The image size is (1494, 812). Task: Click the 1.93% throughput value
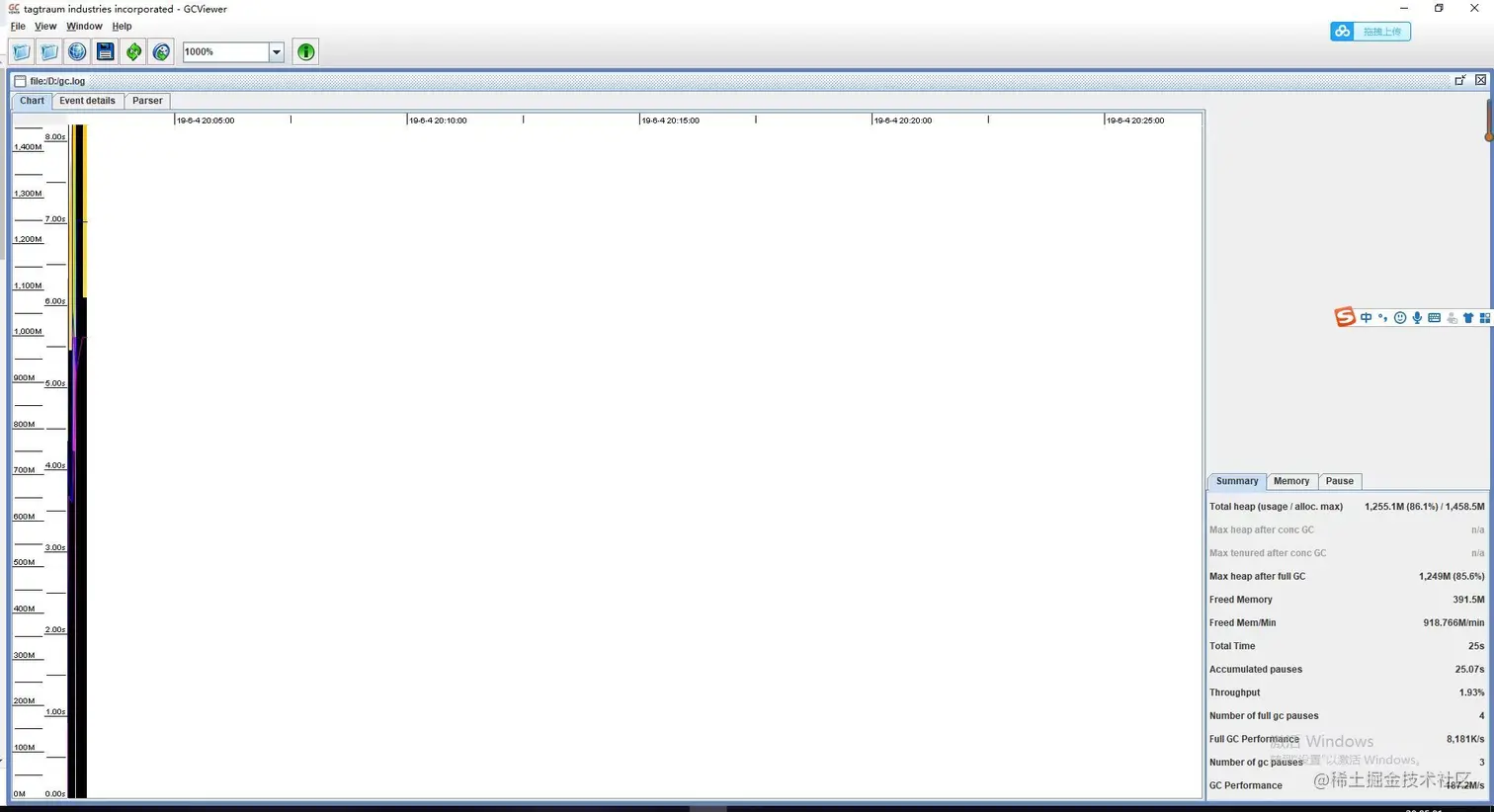click(x=1471, y=692)
